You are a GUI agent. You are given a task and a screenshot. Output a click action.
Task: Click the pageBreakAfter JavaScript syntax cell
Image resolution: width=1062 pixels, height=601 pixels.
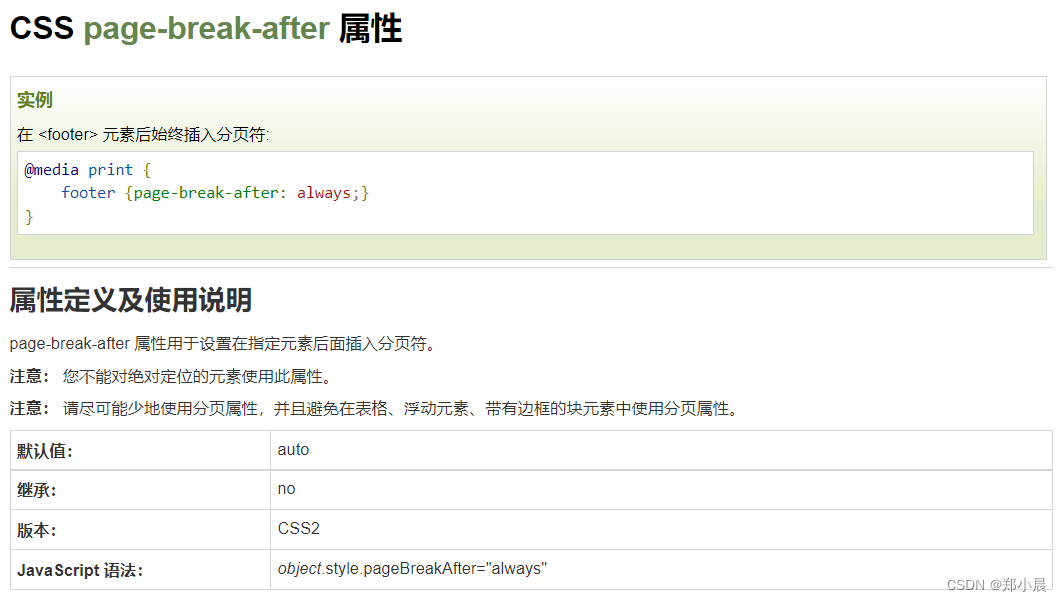[410, 568]
